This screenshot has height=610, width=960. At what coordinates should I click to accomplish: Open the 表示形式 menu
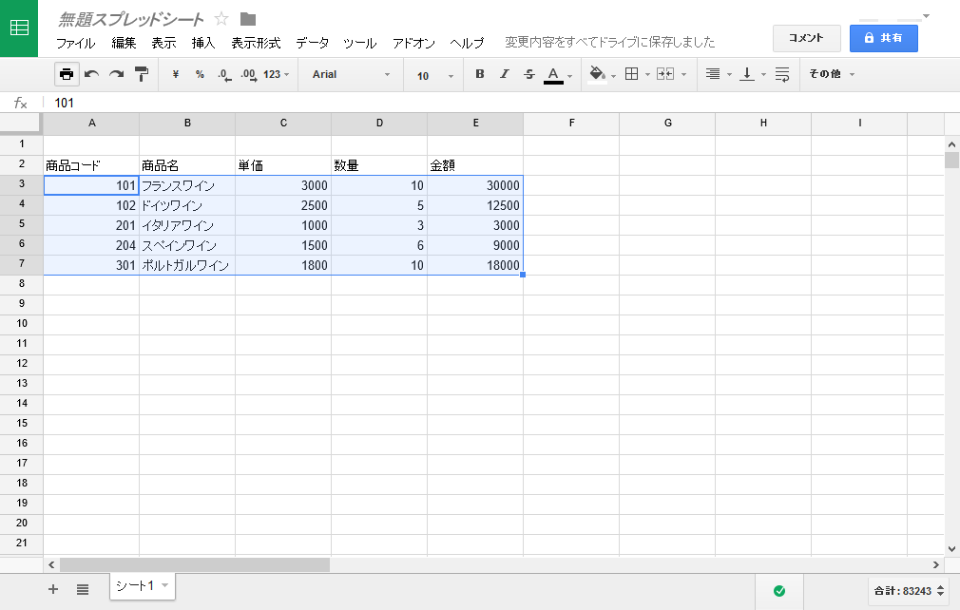pos(256,43)
